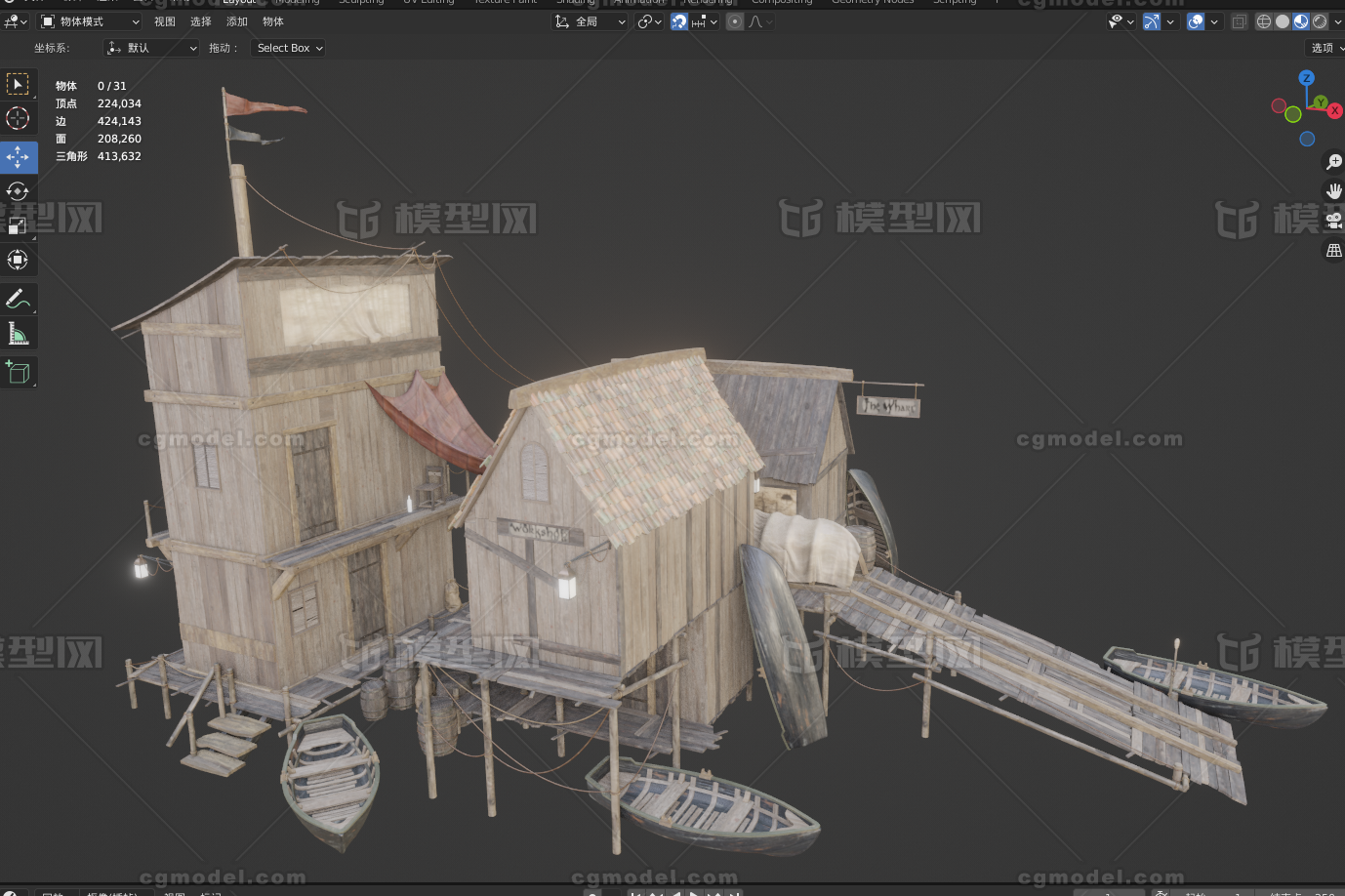The width and height of the screenshot is (1345, 896).
Task: Open the 添加 menu
Action: 237,21
